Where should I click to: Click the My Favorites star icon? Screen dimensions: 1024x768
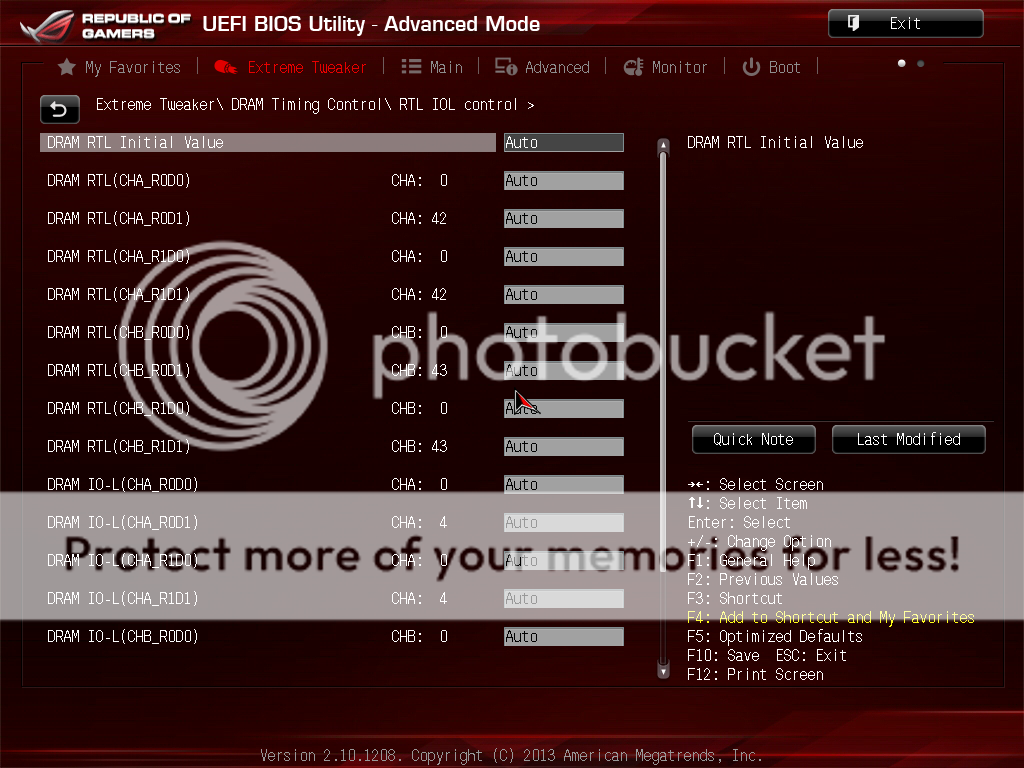67,68
